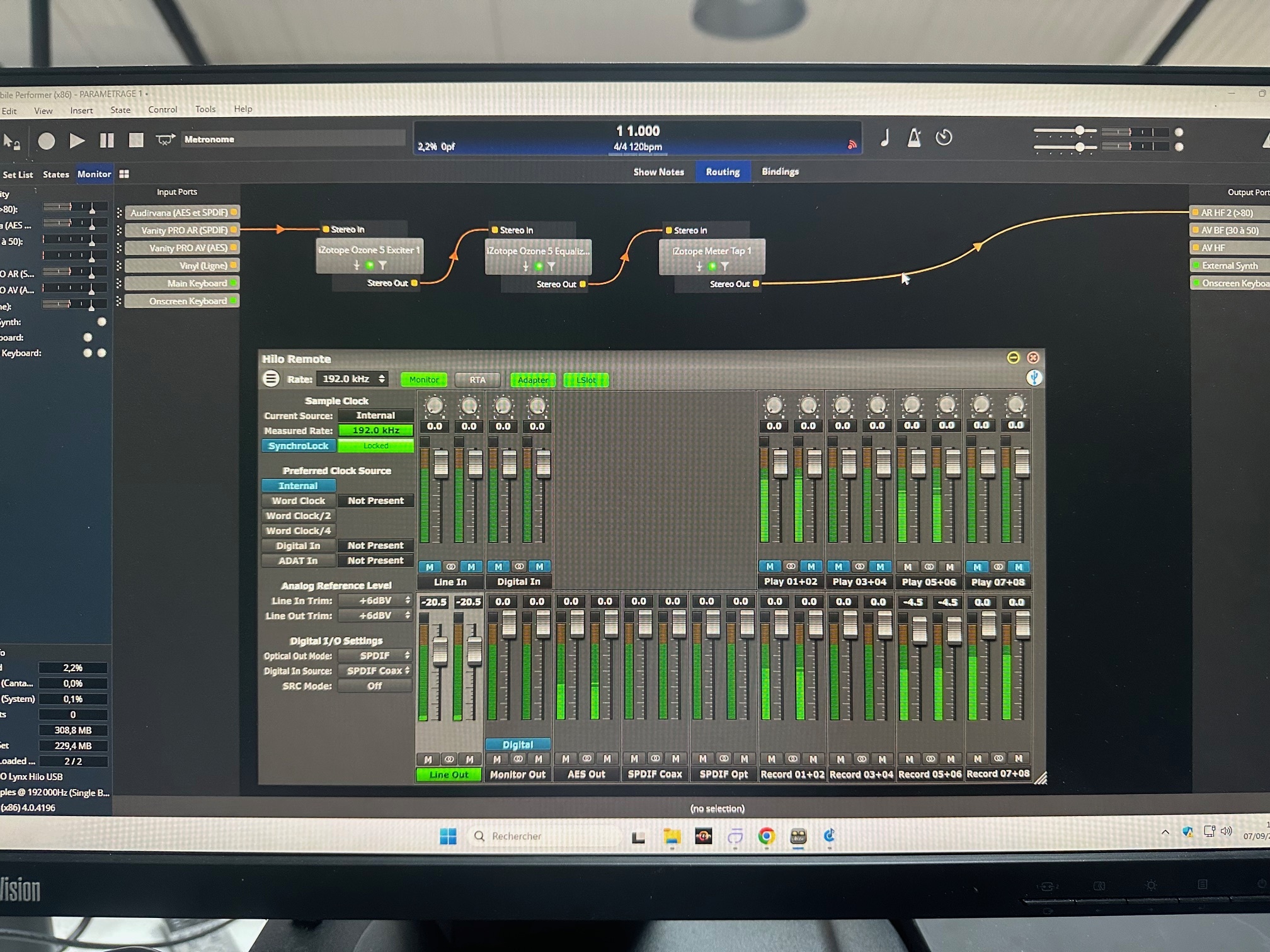Image resolution: width=1270 pixels, height=952 pixels.
Task: Click the Play 01+02 link icon
Action: click(791, 566)
